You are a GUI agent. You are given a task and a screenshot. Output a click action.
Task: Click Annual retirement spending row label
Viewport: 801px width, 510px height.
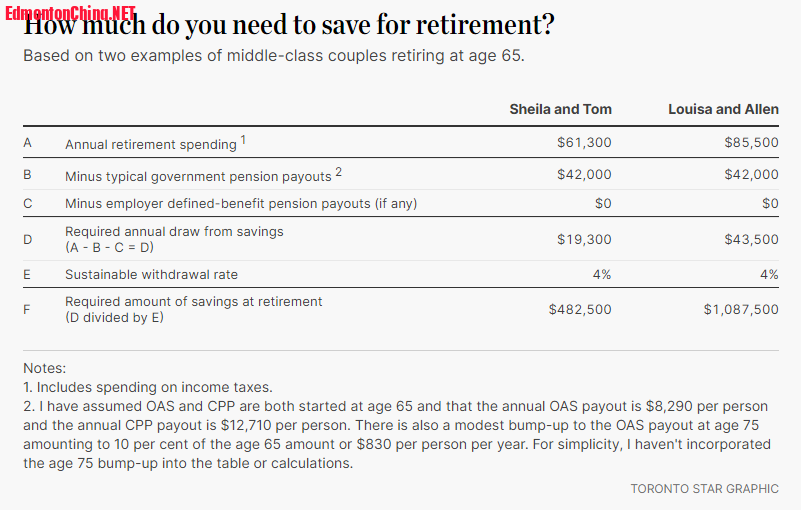pos(151,145)
